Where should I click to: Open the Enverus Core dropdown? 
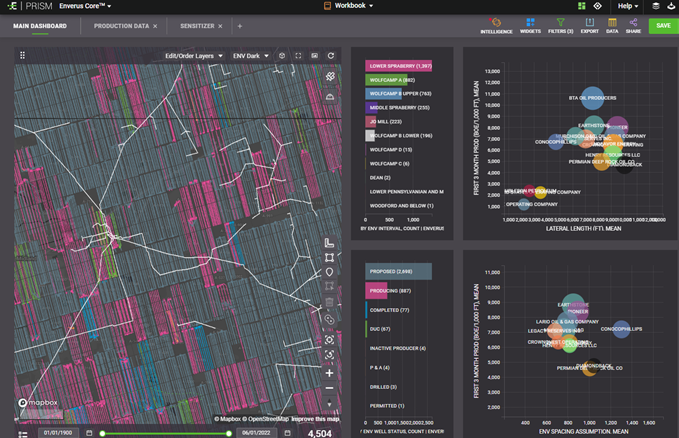(85, 6)
